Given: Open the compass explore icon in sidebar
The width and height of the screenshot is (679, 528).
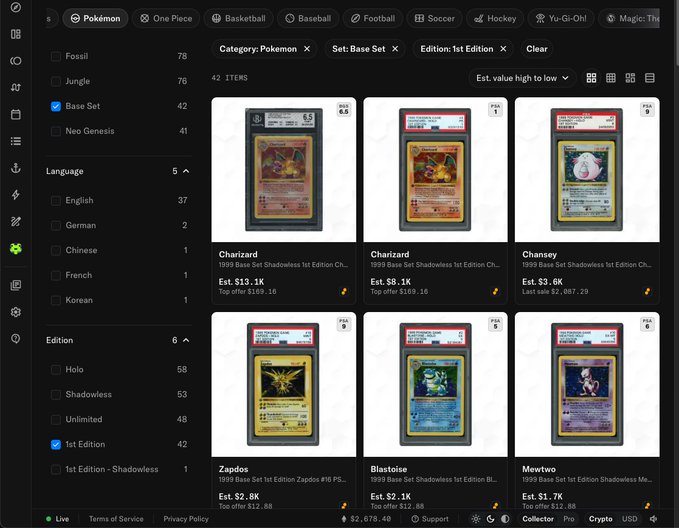Looking at the screenshot, I should point(16,7).
